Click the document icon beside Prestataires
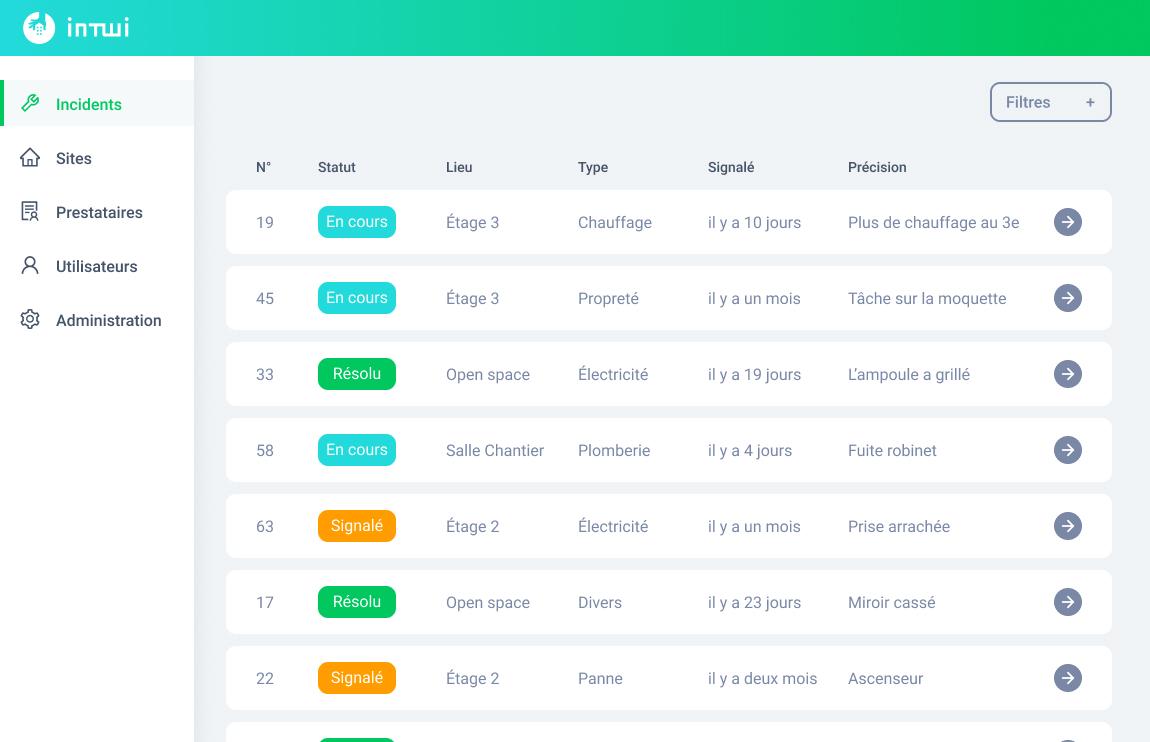Image resolution: width=1150 pixels, height=742 pixels. [x=30, y=212]
